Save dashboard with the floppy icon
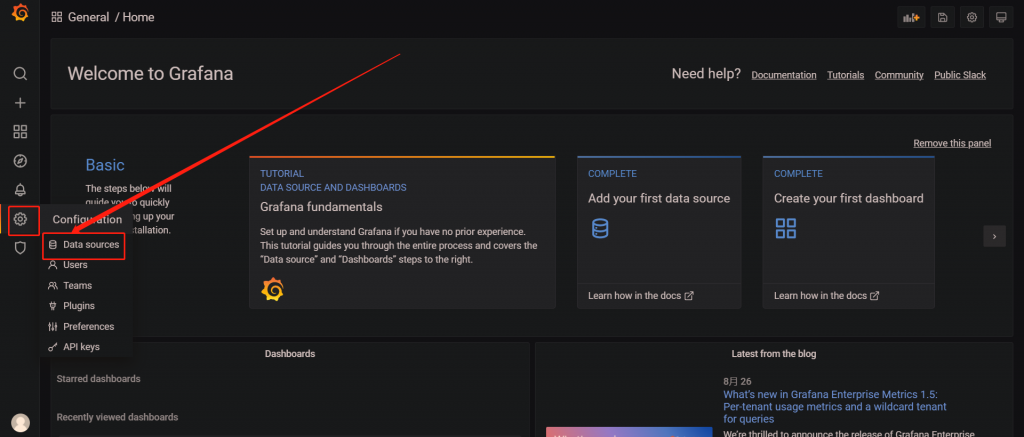 point(942,18)
